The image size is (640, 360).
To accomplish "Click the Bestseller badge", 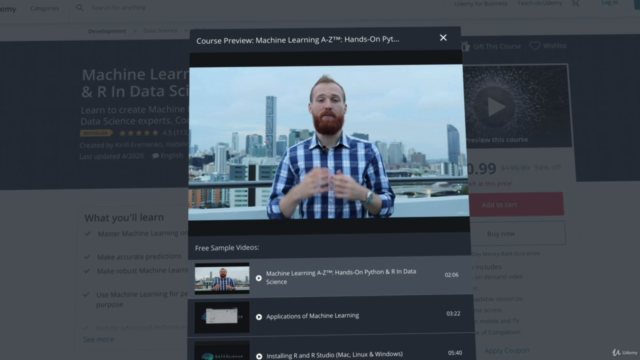I will pos(96,133).
